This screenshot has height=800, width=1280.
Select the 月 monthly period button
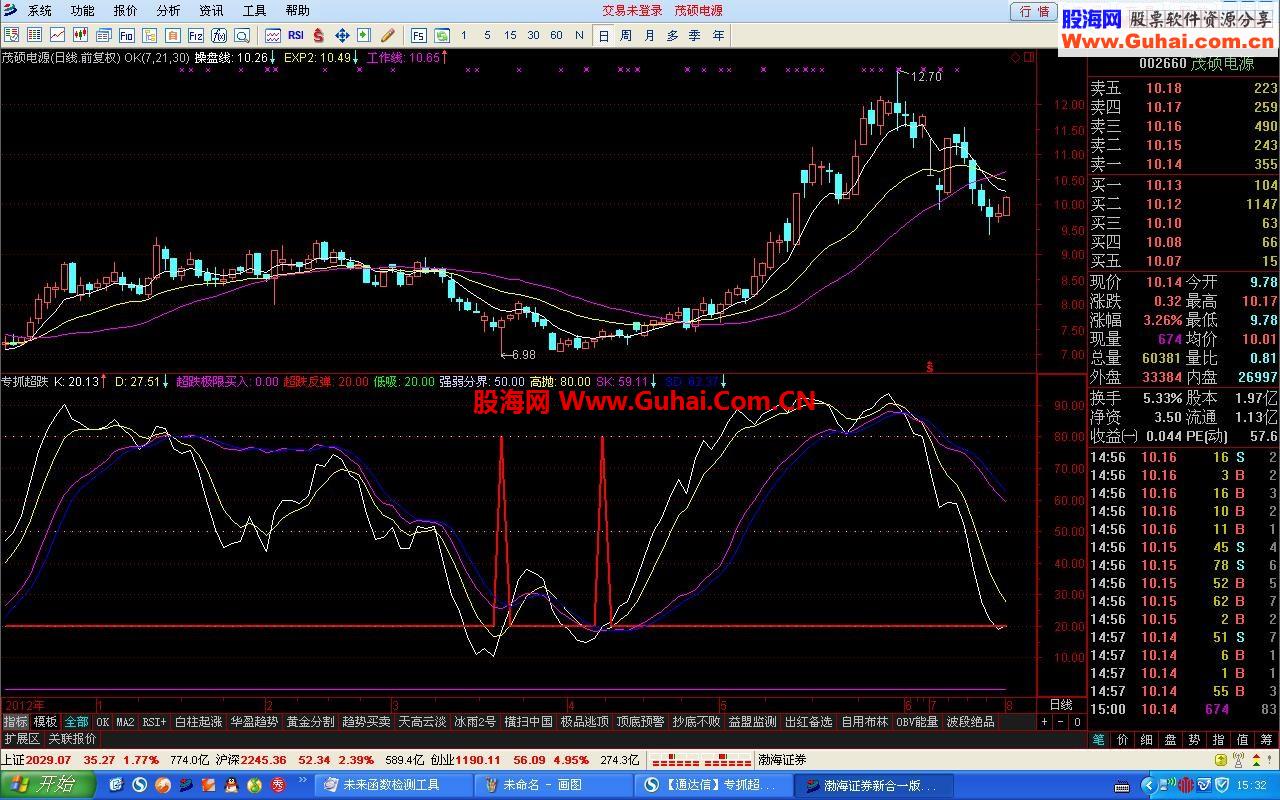(649, 35)
